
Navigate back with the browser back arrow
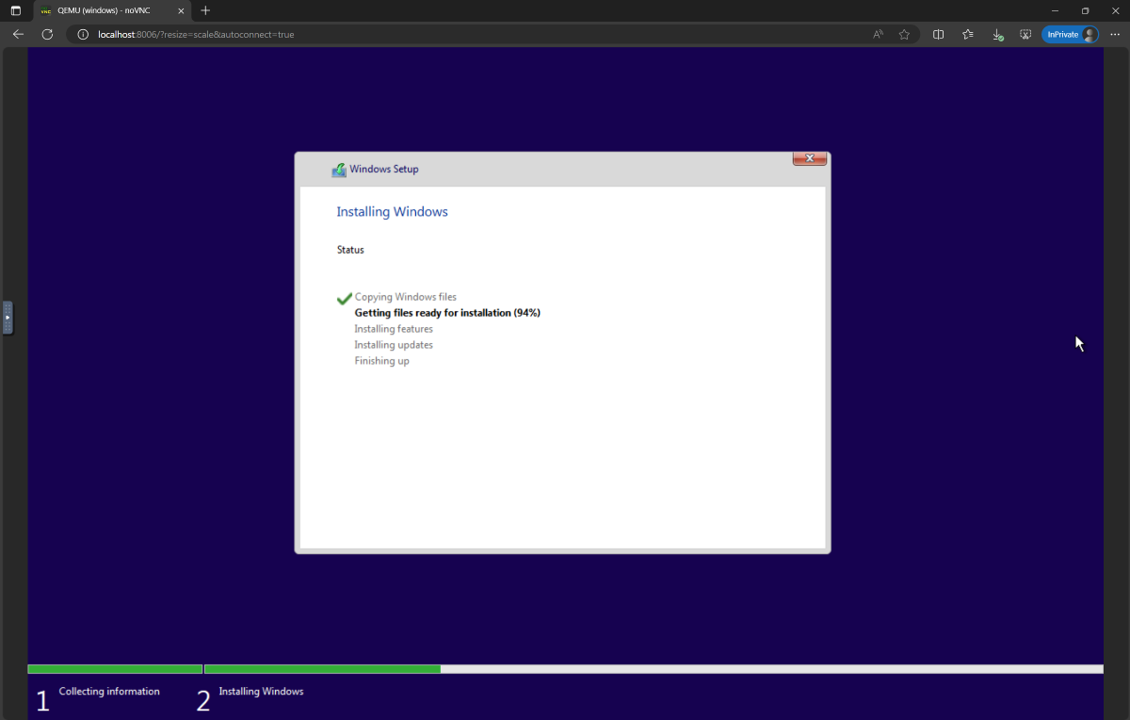coord(17,34)
